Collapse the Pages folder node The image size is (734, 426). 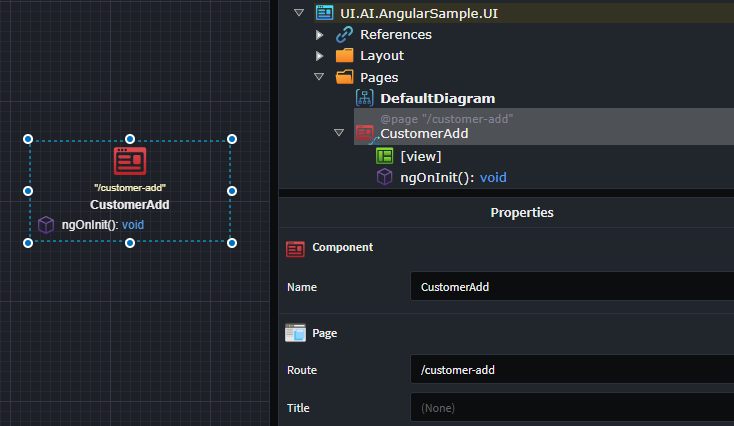(x=319, y=77)
